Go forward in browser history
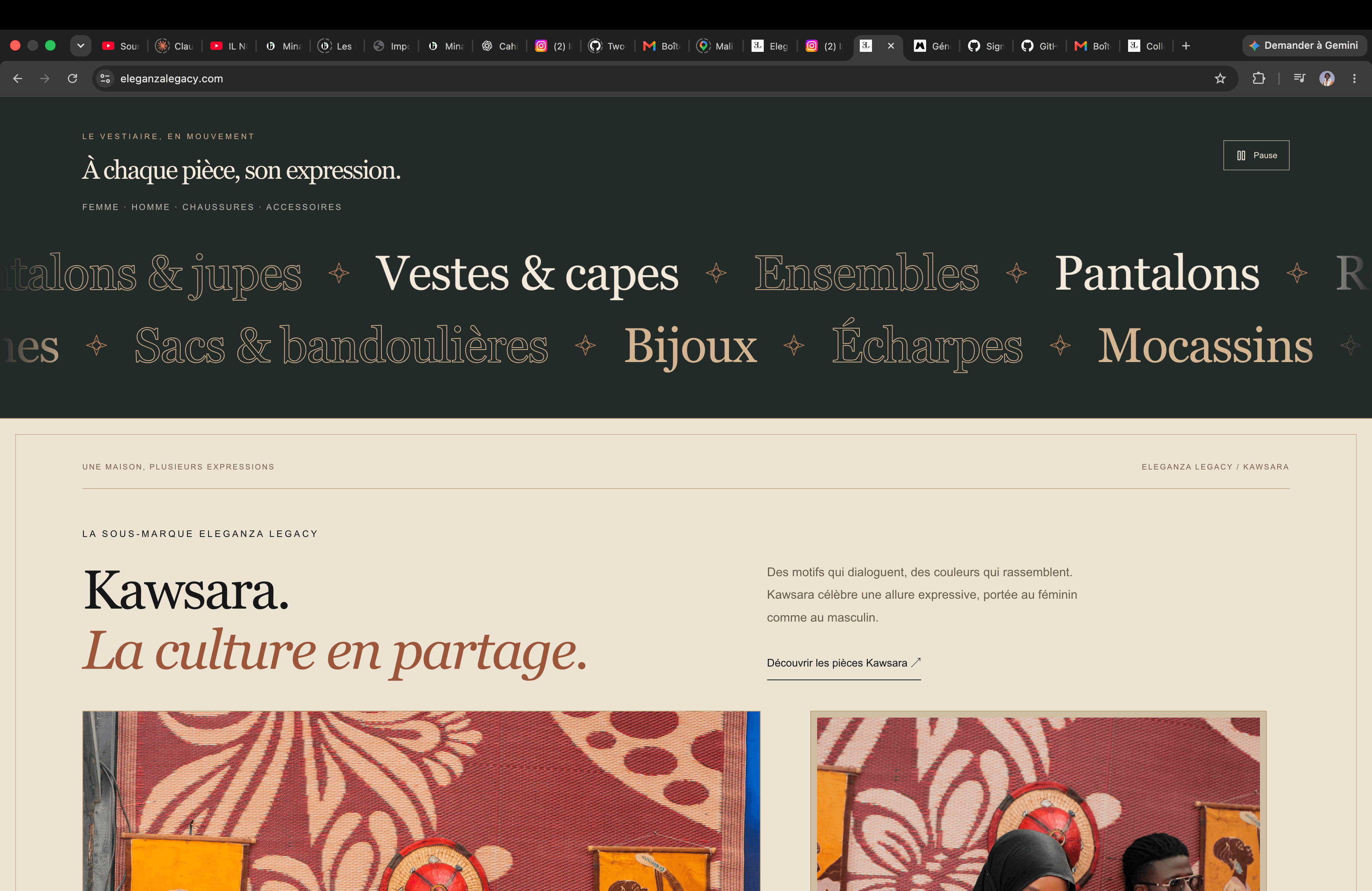Viewport: 1372px width, 891px height. click(45, 79)
